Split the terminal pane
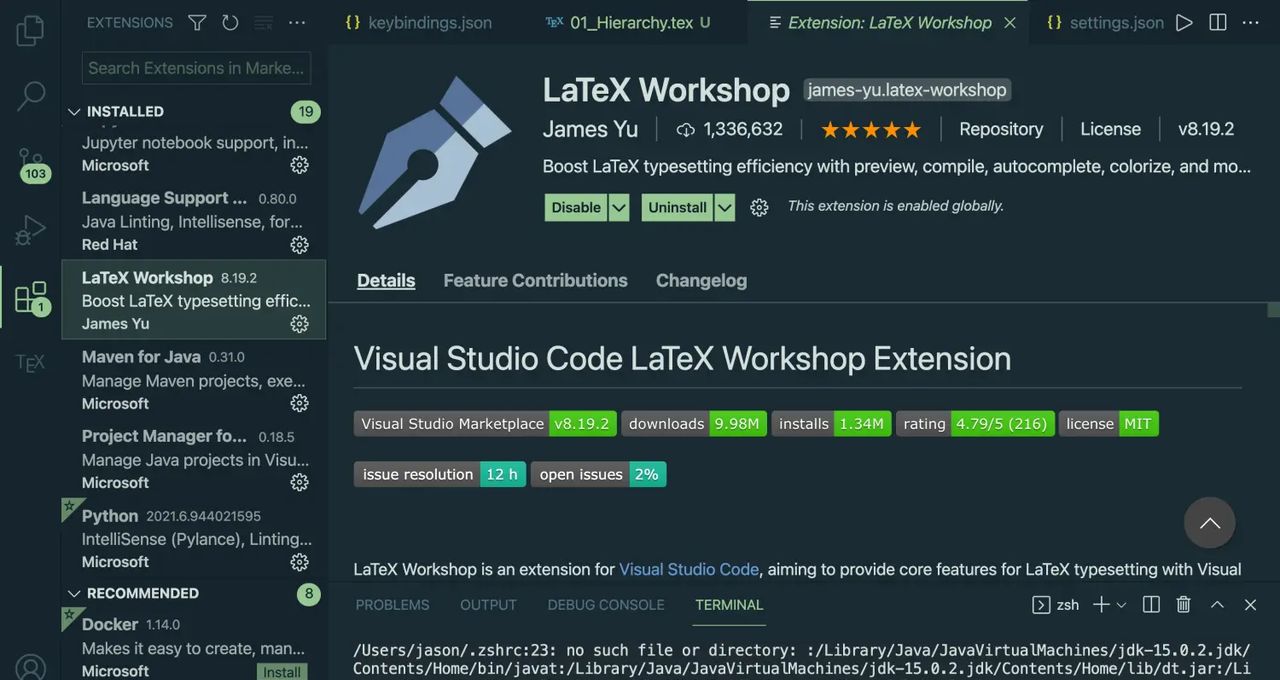1280x680 pixels. 1150,604
